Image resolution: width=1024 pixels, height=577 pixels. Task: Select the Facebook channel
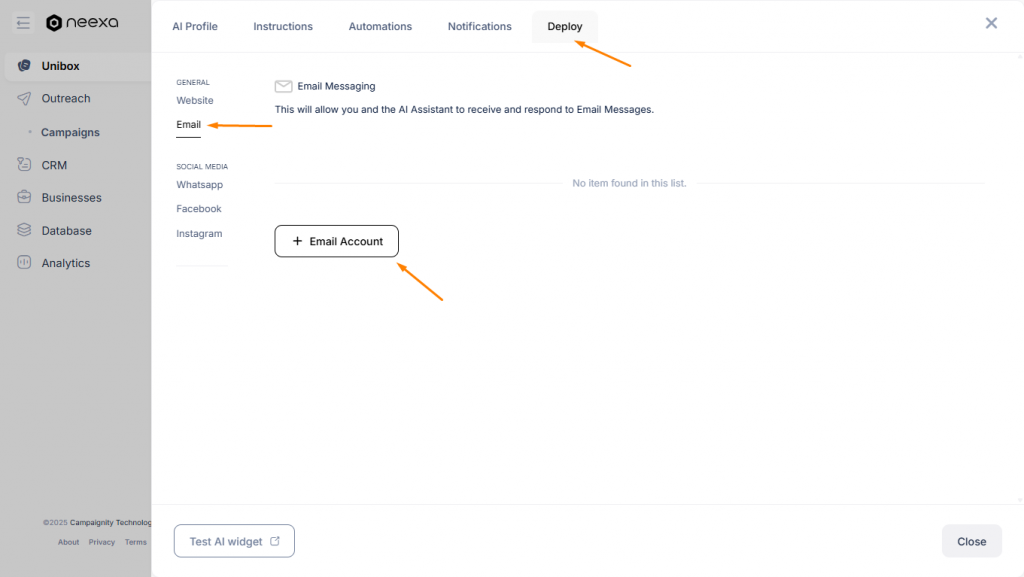198,208
